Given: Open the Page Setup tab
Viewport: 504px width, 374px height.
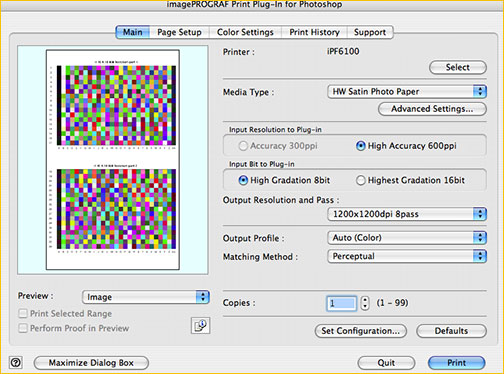Looking at the screenshot, I should tap(179, 32).
